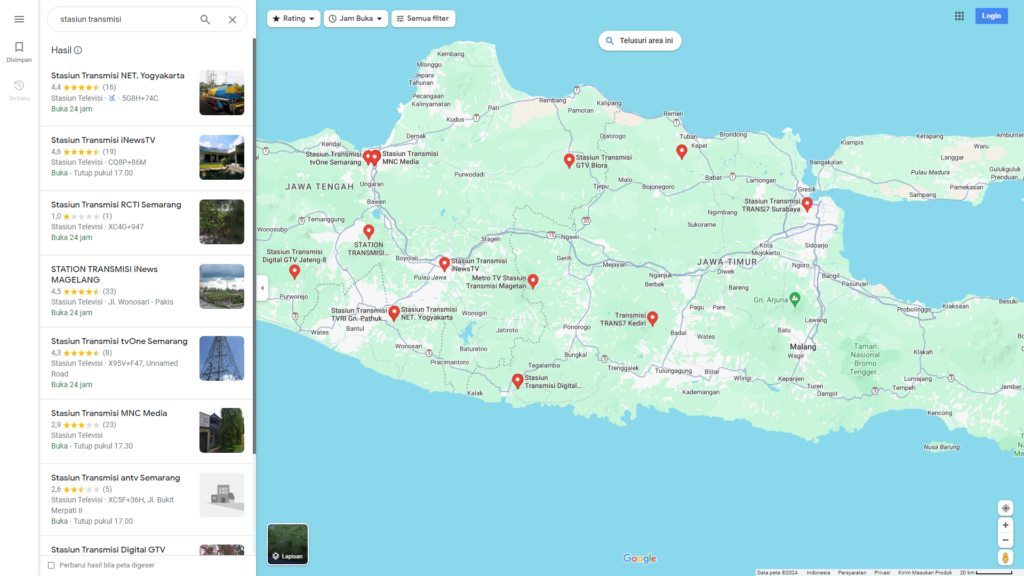
Task: Open the tvOne Semarang tower photo
Action: [x=221, y=359]
